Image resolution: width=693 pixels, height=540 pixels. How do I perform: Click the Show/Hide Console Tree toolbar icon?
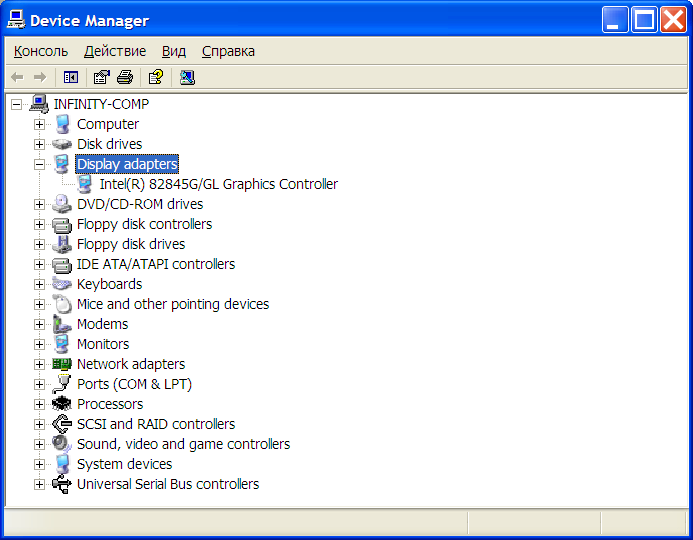tap(71, 77)
